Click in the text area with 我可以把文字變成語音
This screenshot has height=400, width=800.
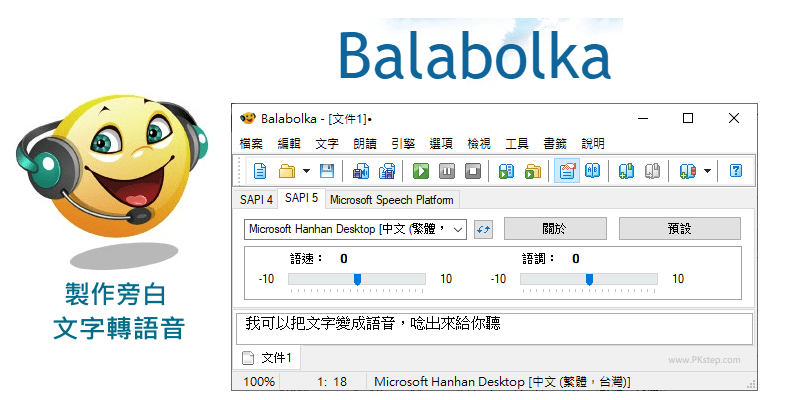[494, 329]
